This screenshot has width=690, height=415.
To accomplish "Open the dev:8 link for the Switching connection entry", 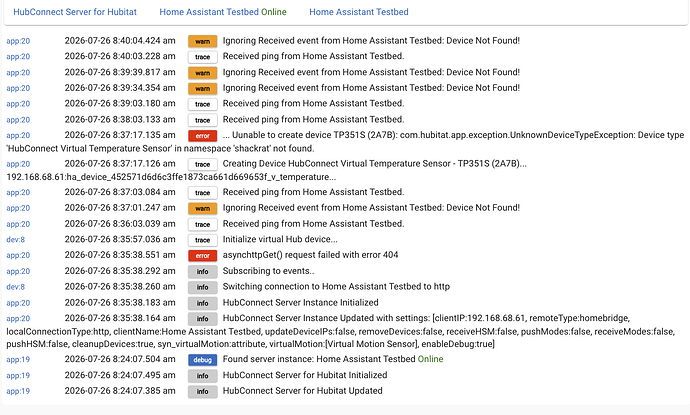I will point(15,287).
